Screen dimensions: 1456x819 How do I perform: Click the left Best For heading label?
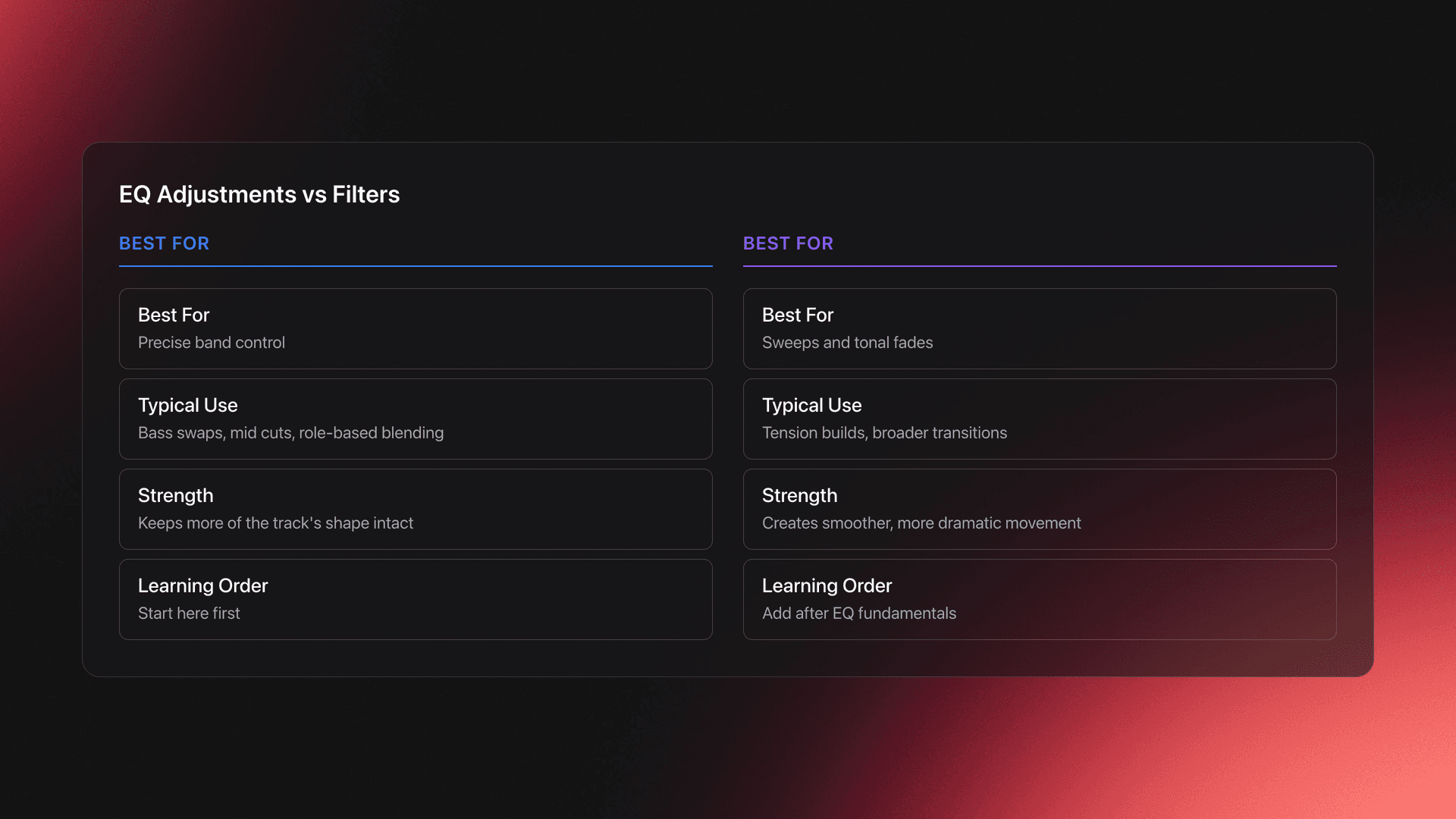[174, 315]
